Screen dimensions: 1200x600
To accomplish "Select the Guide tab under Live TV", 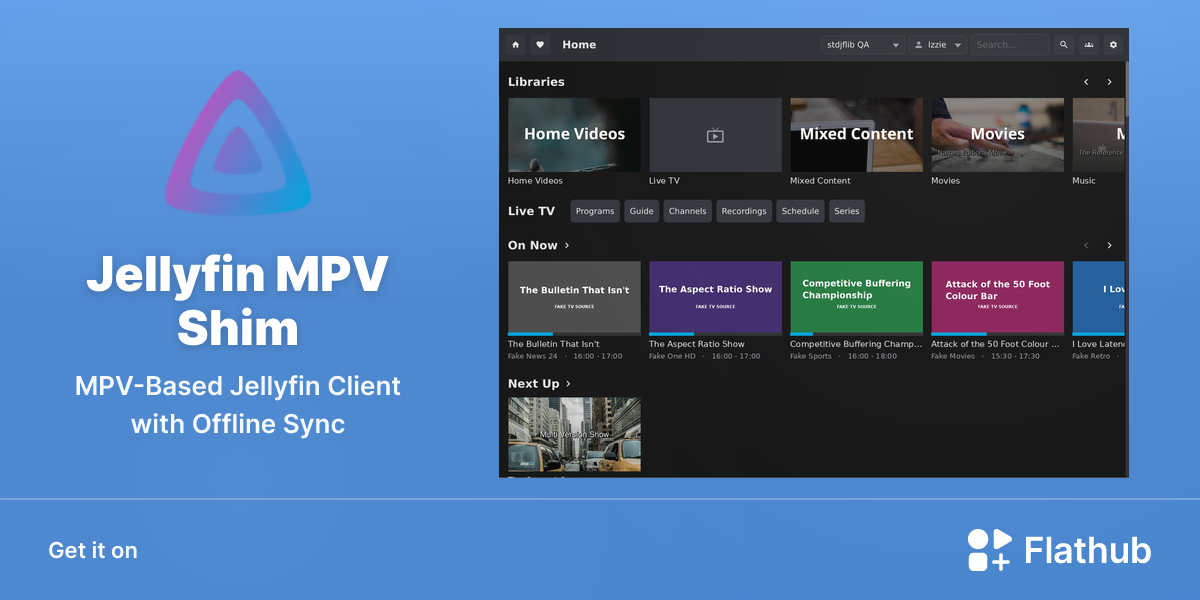I will click(642, 211).
